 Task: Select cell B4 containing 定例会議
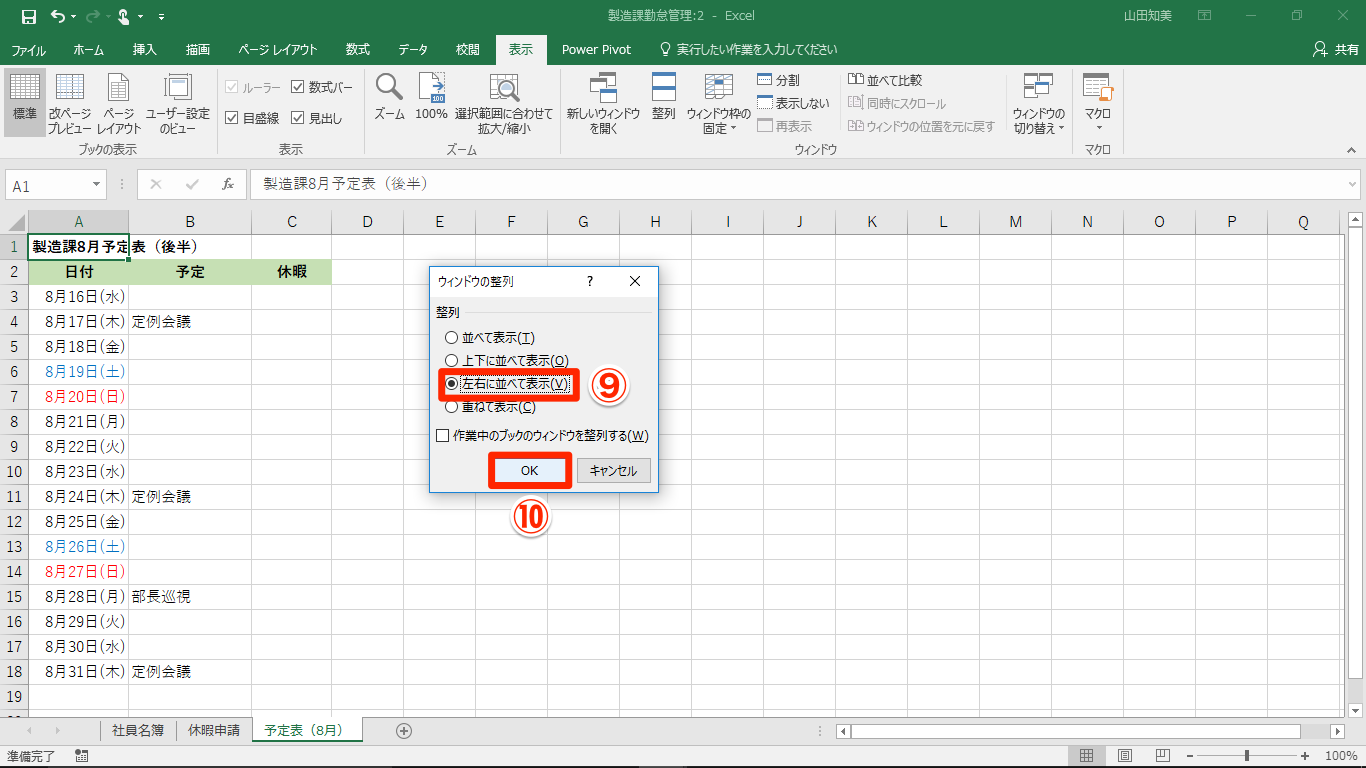pyautogui.click(x=190, y=322)
